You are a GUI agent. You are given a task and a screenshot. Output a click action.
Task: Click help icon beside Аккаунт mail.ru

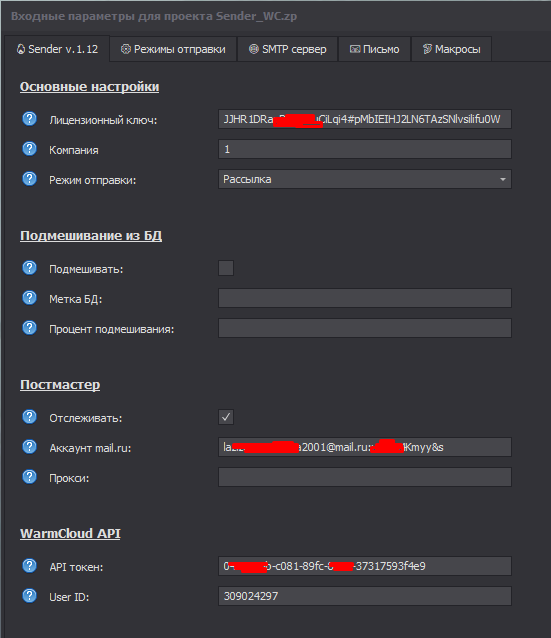pyautogui.click(x=29, y=447)
